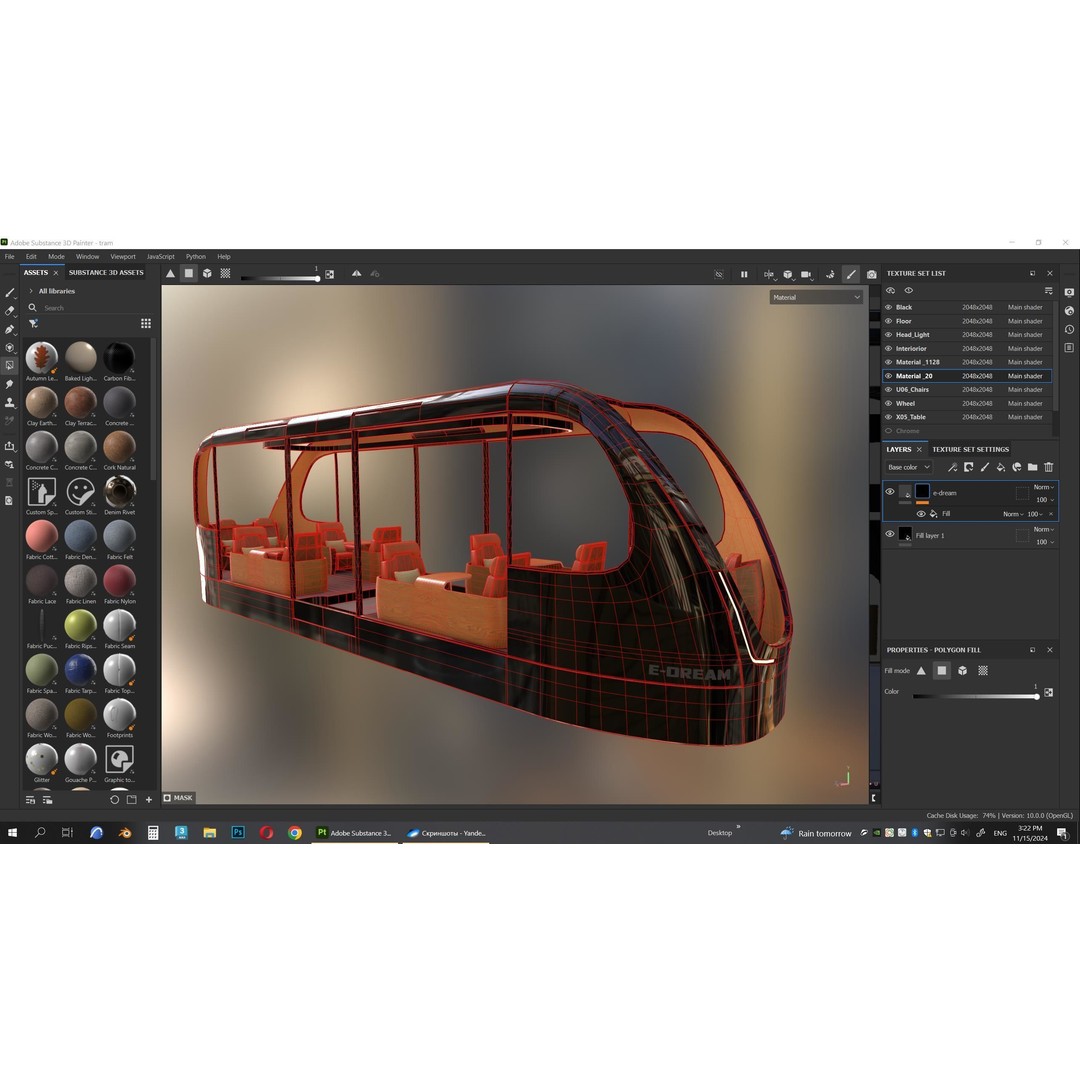1080x1080 pixels.
Task: Select the Cork Natural material thumbnail
Action: [x=119, y=446]
